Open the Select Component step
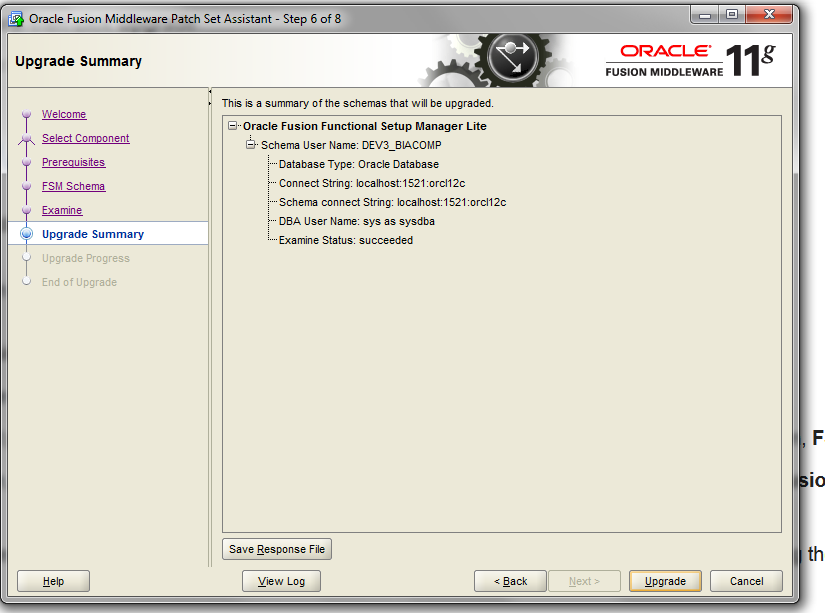The height and width of the screenshot is (613, 825). coord(86,138)
